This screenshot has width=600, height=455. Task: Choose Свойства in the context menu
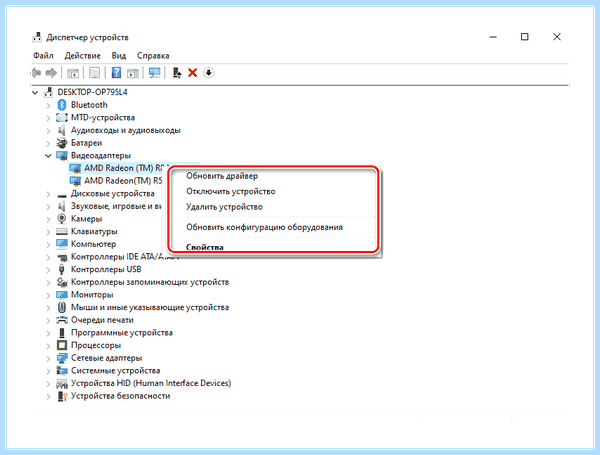(x=205, y=247)
